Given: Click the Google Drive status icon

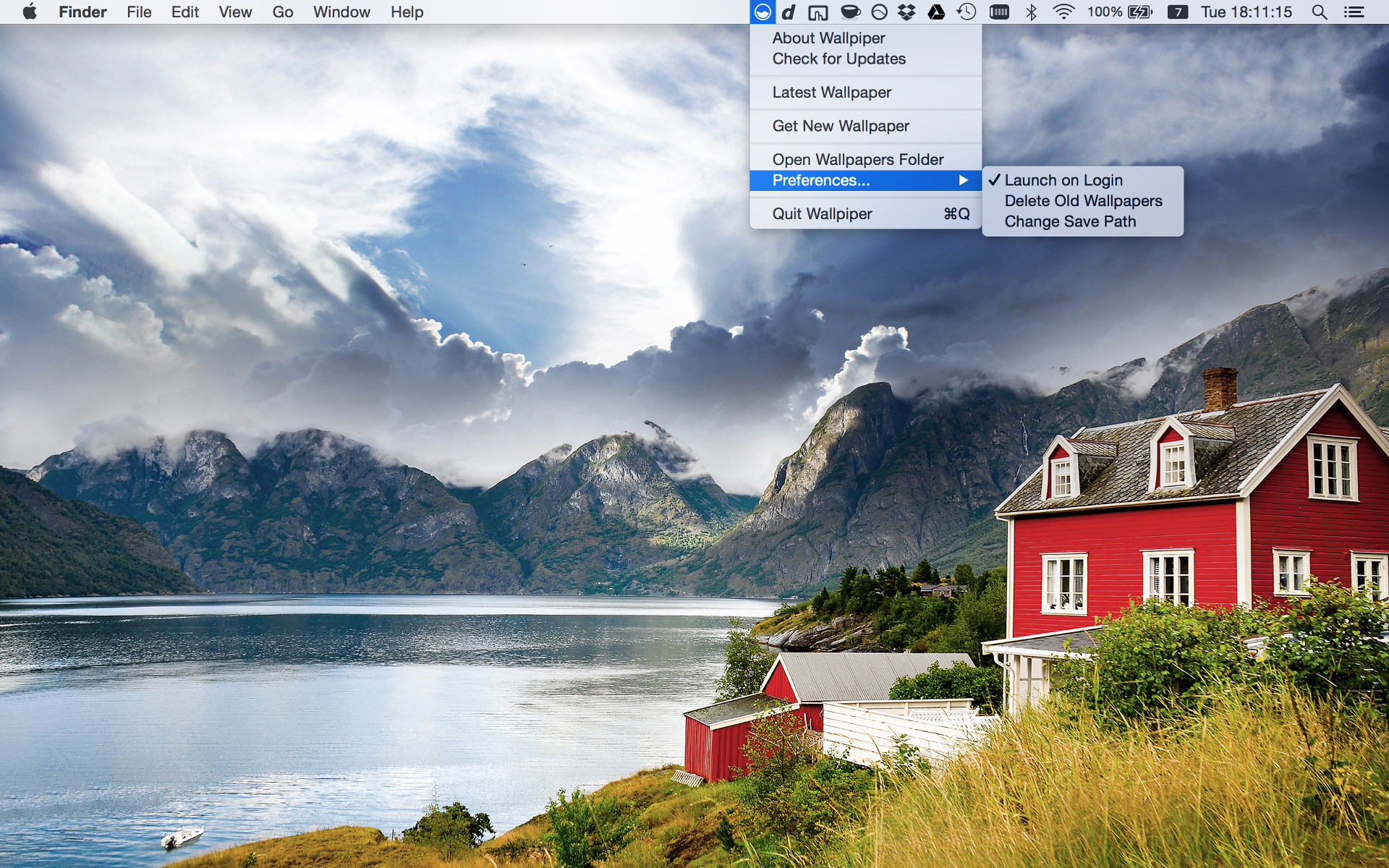Looking at the screenshot, I should coord(936,12).
